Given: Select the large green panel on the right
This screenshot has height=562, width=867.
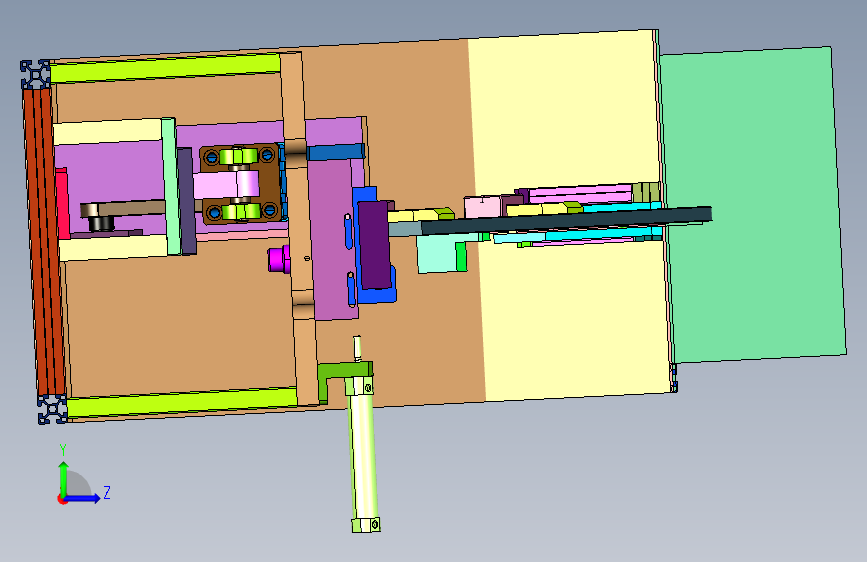Looking at the screenshot, I should click(x=755, y=205).
